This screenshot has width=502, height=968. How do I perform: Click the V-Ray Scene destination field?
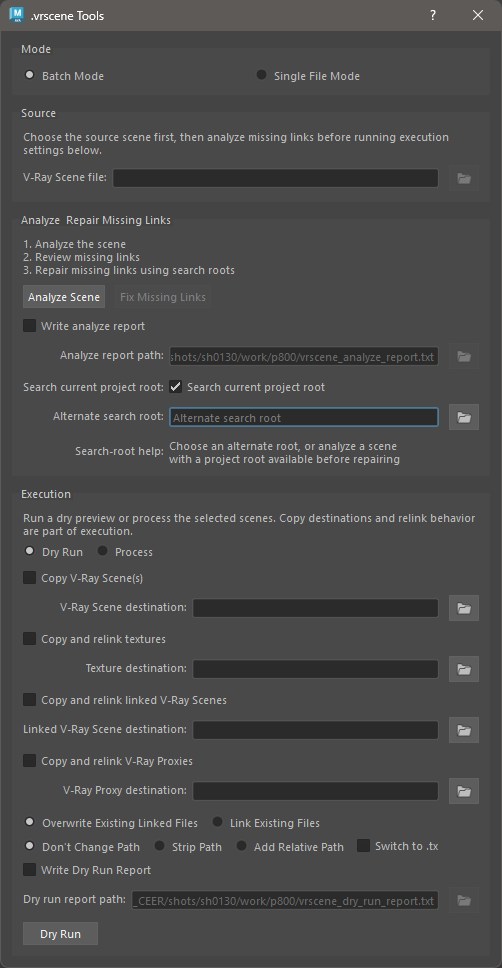pyautogui.click(x=316, y=608)
